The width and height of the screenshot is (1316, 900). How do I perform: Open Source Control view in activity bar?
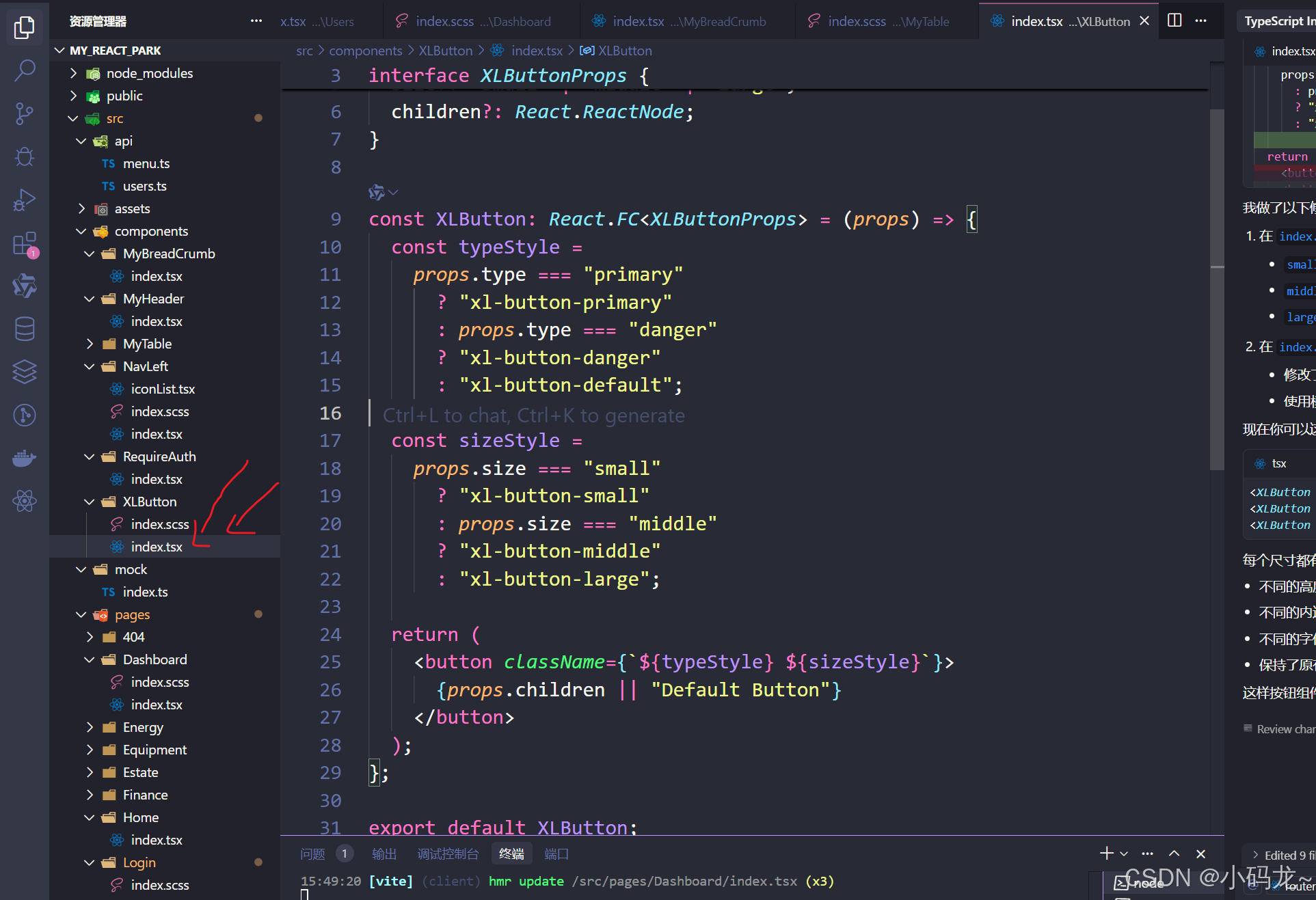25,113
